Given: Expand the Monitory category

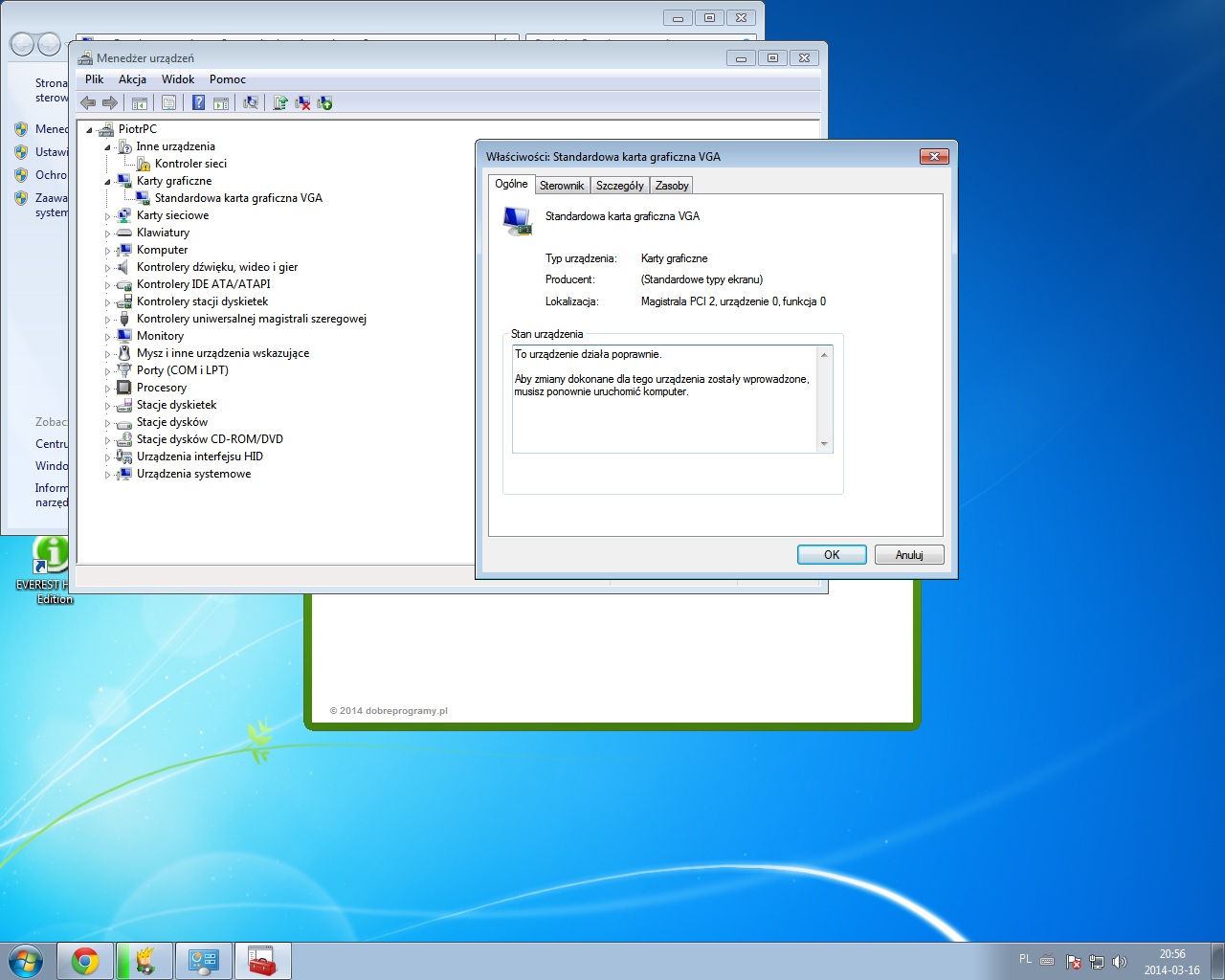Looking at the screenshot, I should tap(108, 336).
